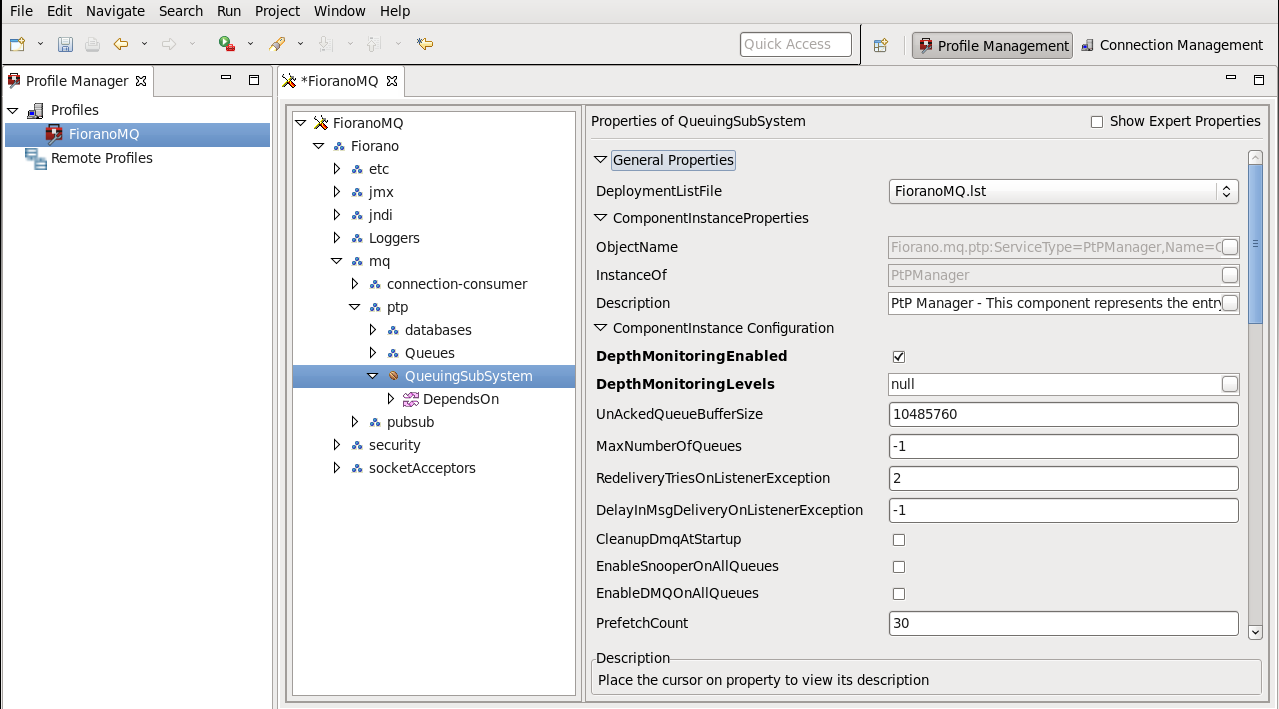Image resolution: width=1279 pixels, height=709 pixels.
Task: Click the UnAckedQueueBufferSize input field
Action: [x=1064, y=414]
